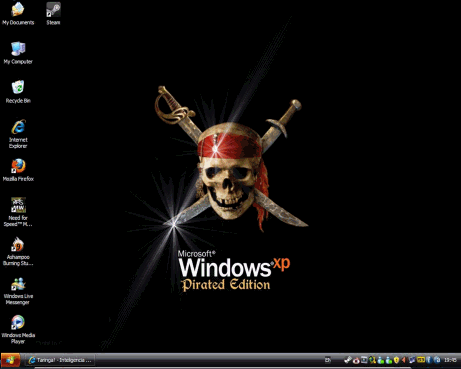Image resolution: width=461 pixels, height=369 pixels.
Task: Click the red eye tray icon
Action: [x=356, y=361]
